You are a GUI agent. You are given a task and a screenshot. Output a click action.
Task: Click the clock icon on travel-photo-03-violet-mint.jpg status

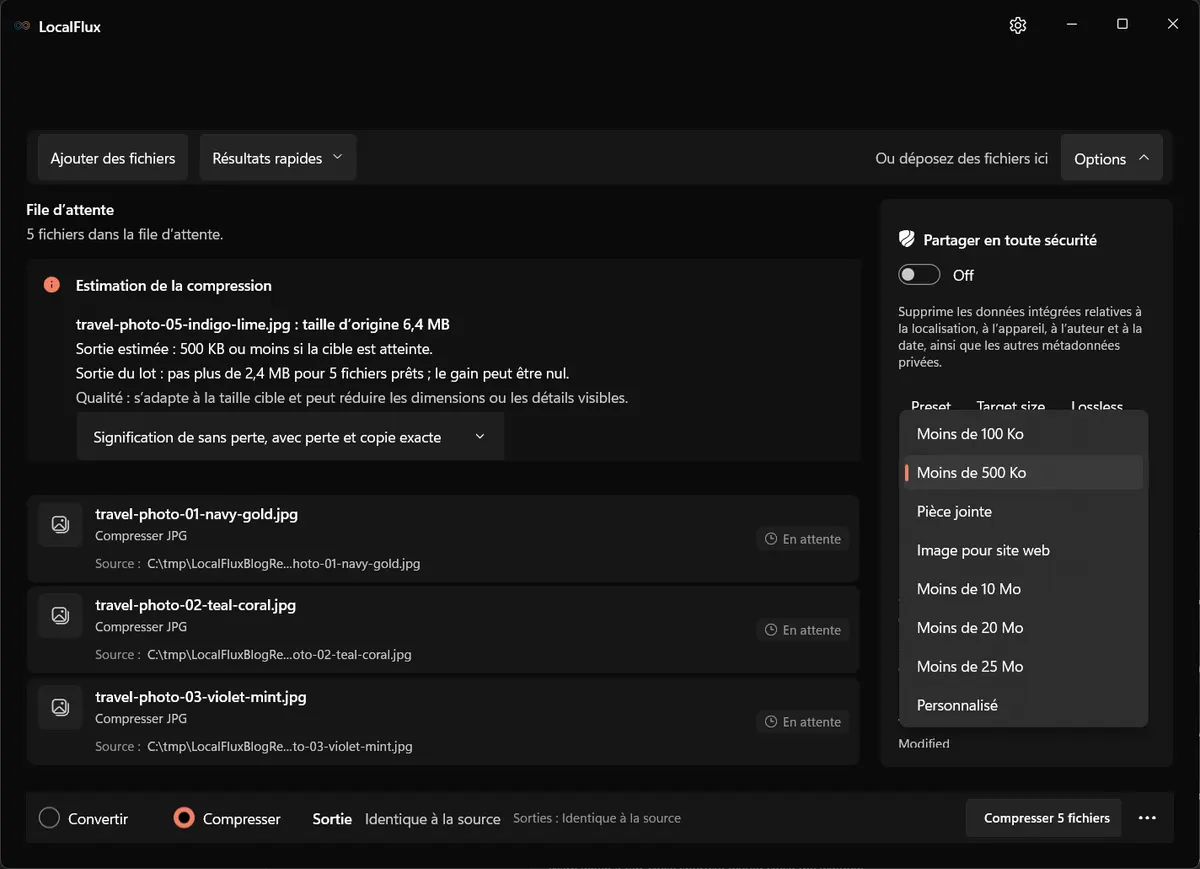tap(771, 722)
